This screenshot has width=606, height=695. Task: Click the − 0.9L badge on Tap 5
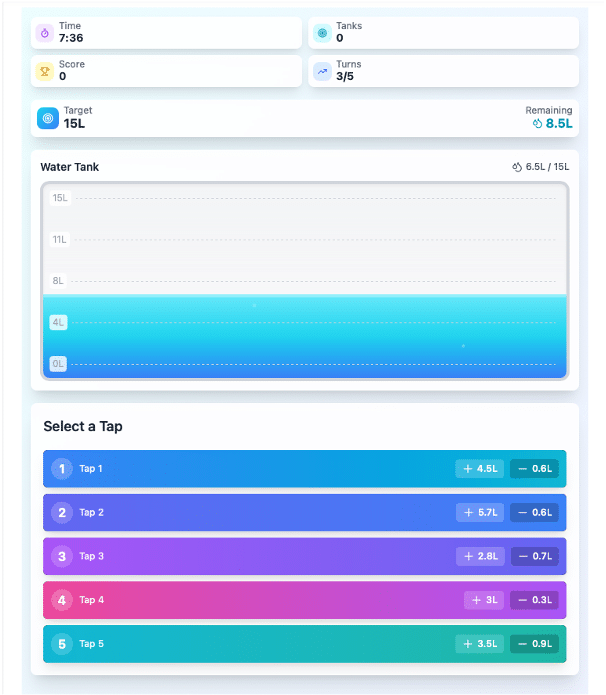pos(534,644)
